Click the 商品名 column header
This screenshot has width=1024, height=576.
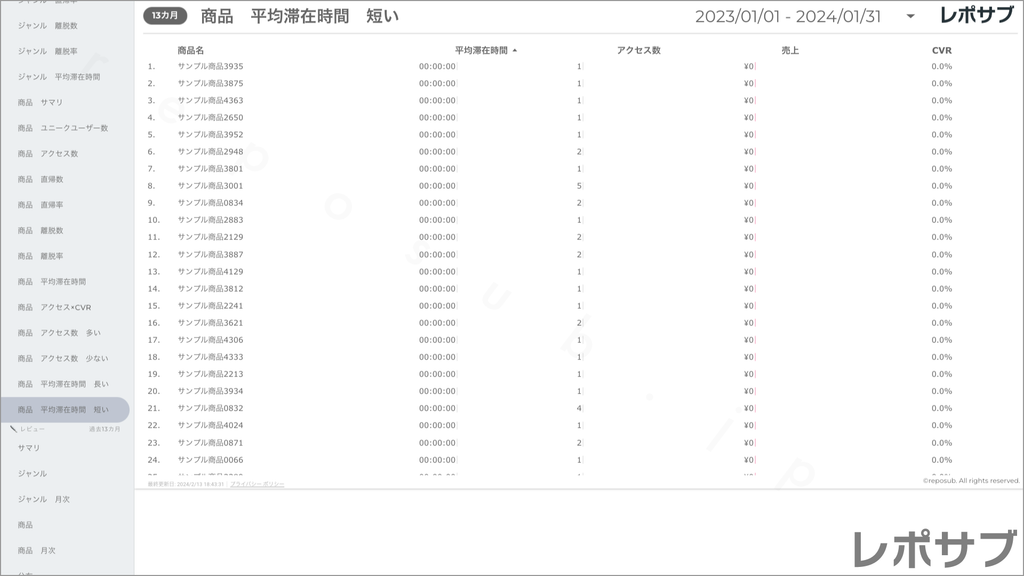click(x=191, y=50)
